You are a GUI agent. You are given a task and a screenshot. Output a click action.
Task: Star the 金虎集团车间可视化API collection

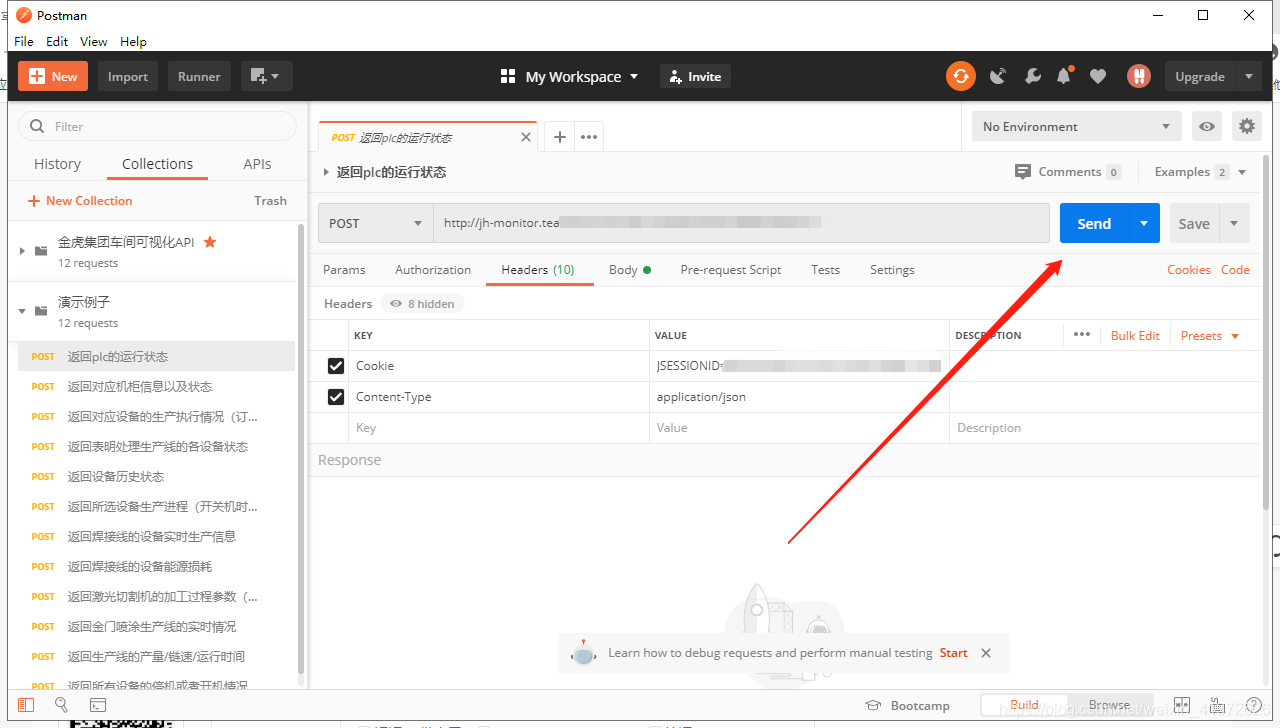[210, 242]
